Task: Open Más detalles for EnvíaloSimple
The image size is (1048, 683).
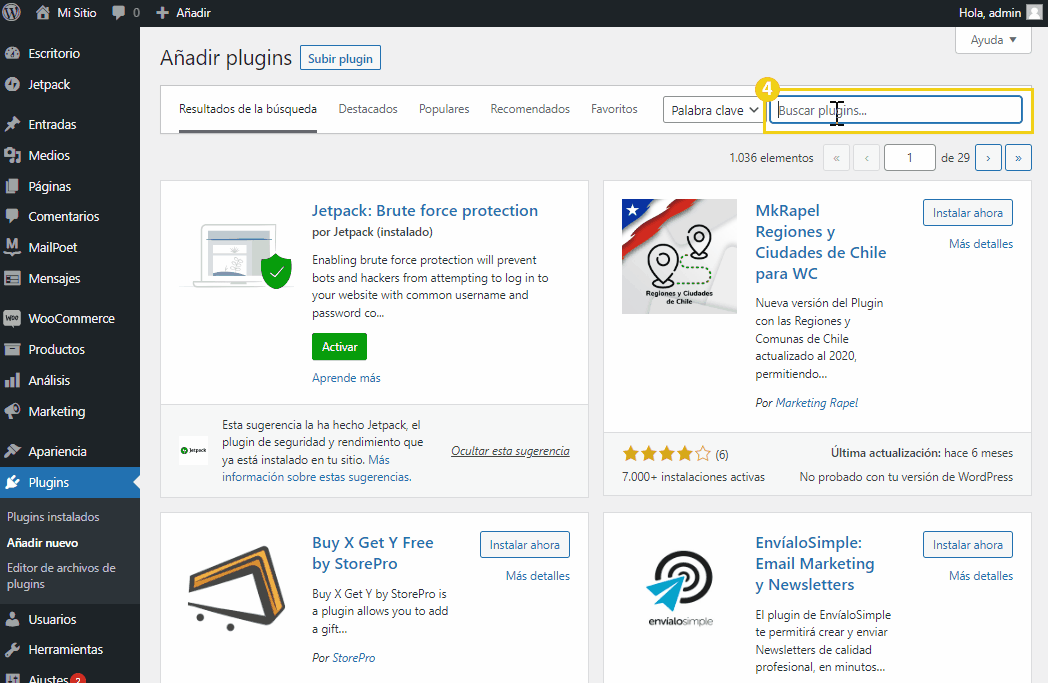Action: click(980, 575)
